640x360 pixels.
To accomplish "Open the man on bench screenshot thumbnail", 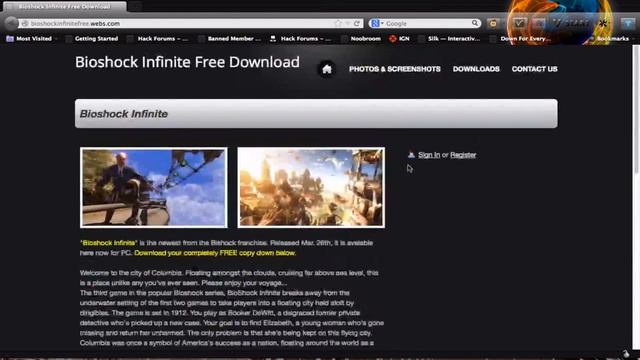I will 154,187.
